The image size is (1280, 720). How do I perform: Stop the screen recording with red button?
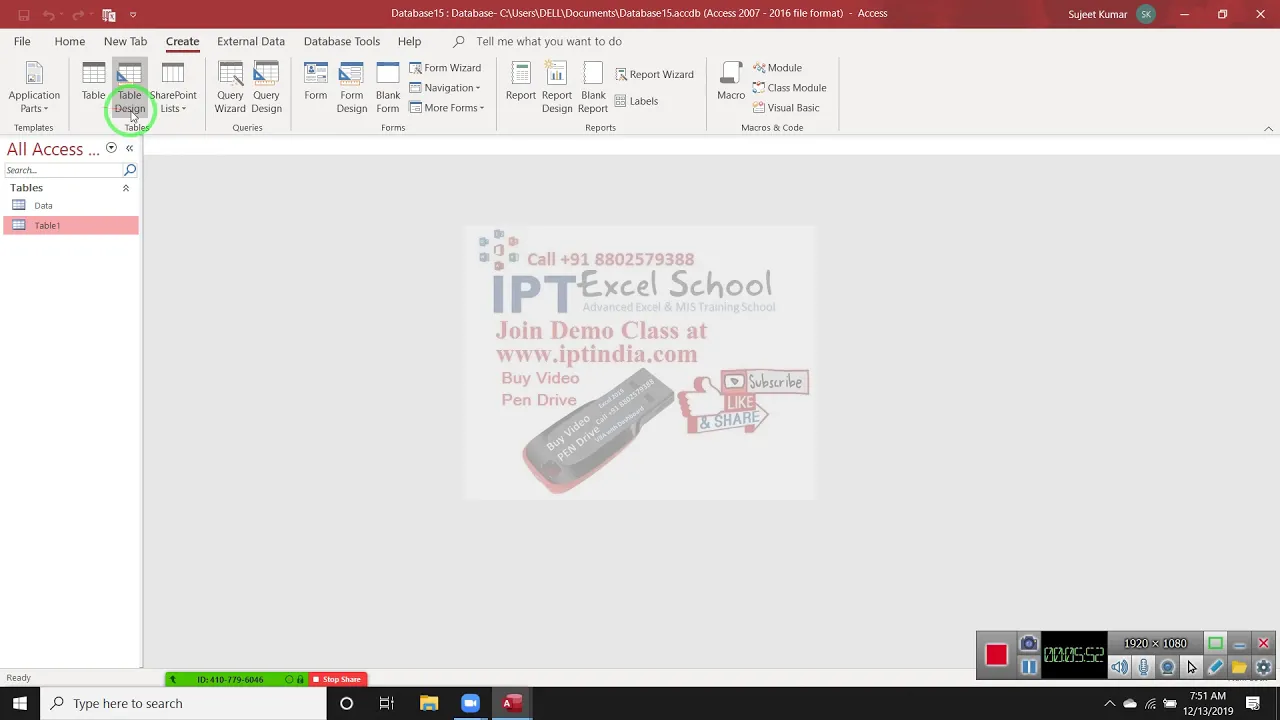(996, 655)
